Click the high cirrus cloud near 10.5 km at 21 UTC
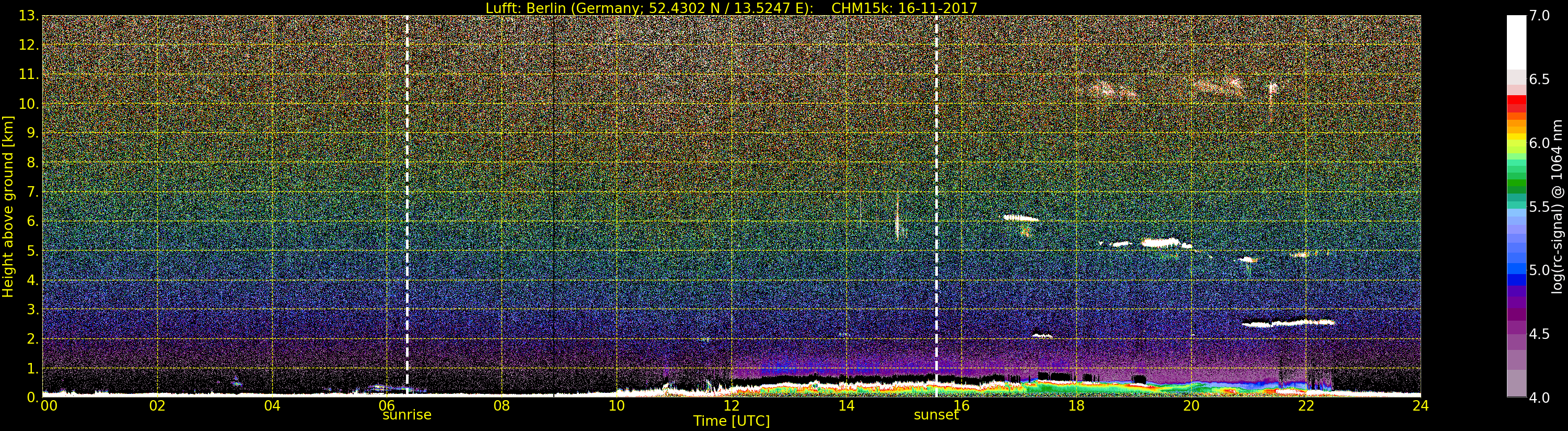Image resolution: width=1568 pixels, height=431 pixels. click(x=1217, y=86)
